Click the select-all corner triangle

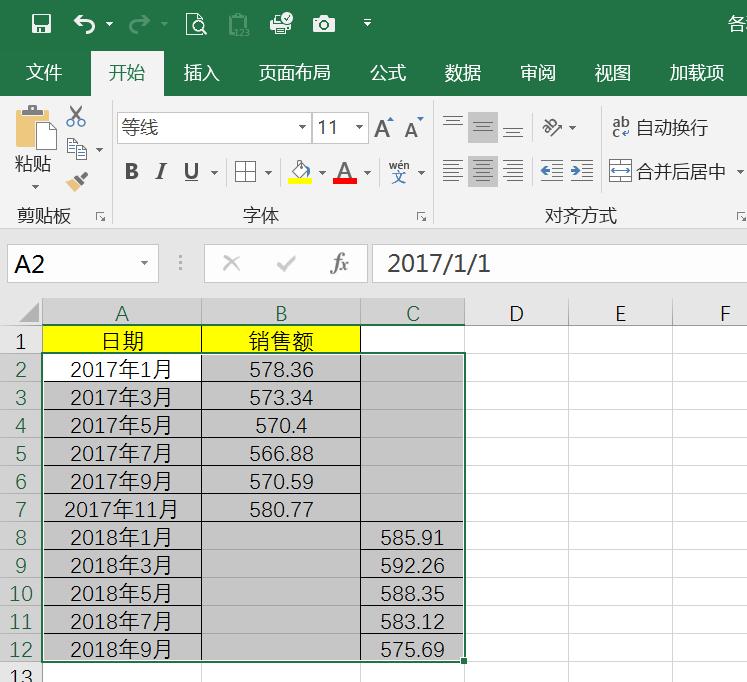click(x=29, y=313)
